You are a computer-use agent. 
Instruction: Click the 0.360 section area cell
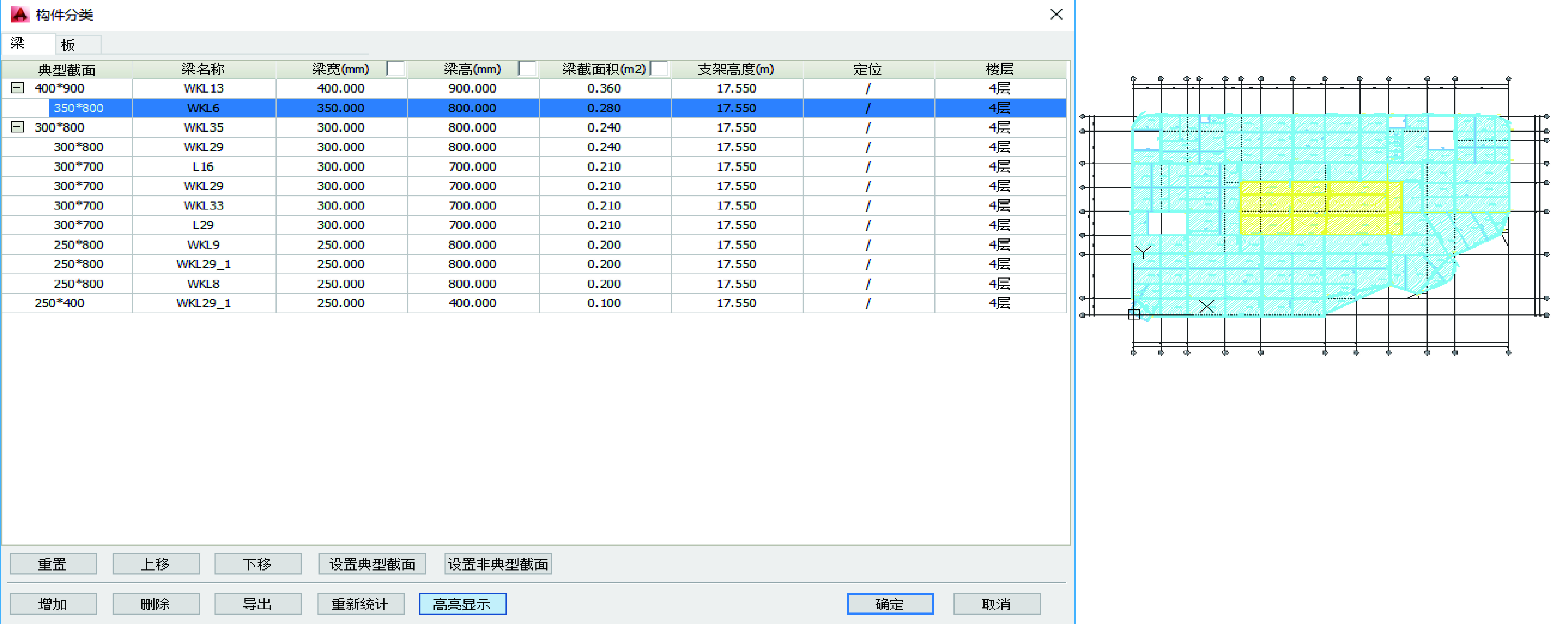(604, 88)
